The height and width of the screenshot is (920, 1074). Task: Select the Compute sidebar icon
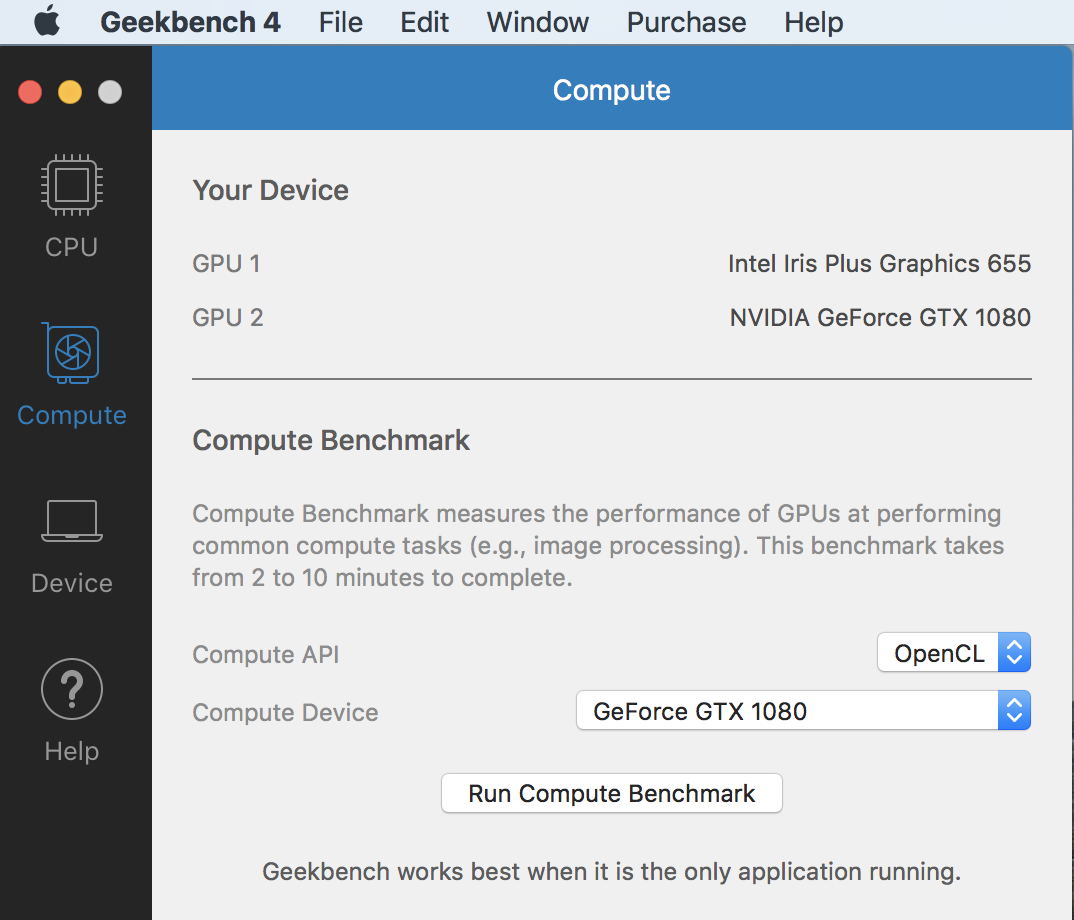[71, 353]
